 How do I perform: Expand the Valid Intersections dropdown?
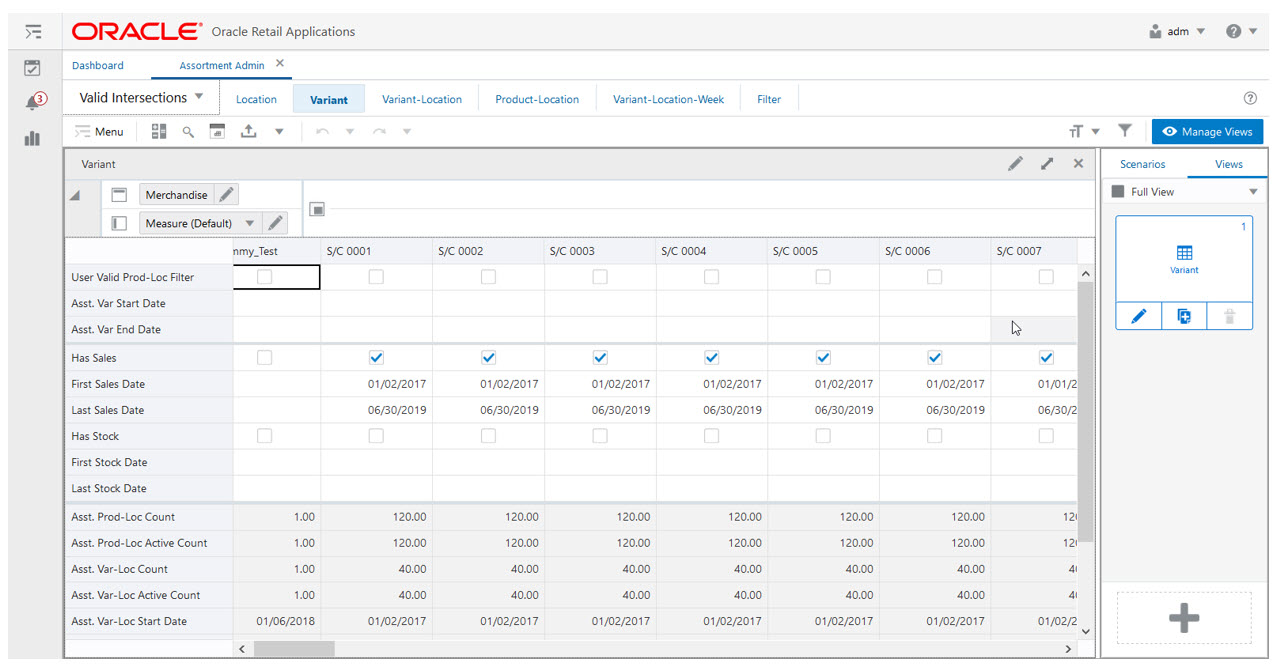click(199, 97)
